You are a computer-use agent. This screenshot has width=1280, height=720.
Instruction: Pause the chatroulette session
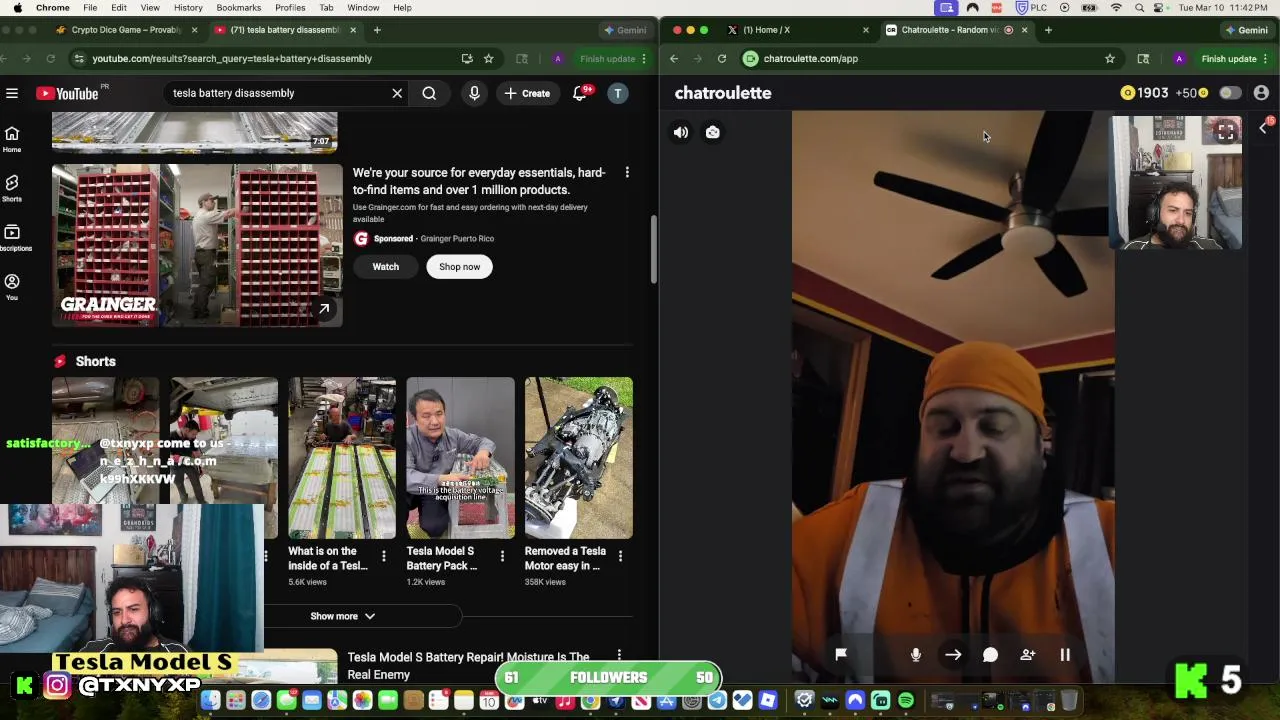[1065, 655]
